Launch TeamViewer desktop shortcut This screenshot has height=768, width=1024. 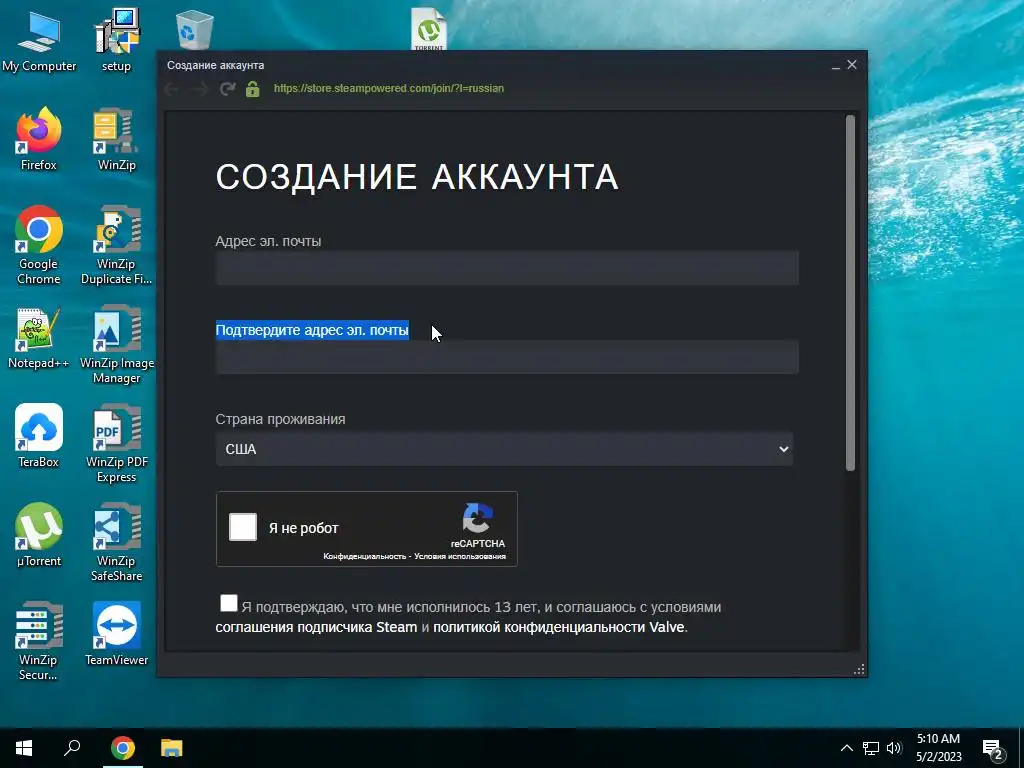pyautogui.click(x=116, y=634)
